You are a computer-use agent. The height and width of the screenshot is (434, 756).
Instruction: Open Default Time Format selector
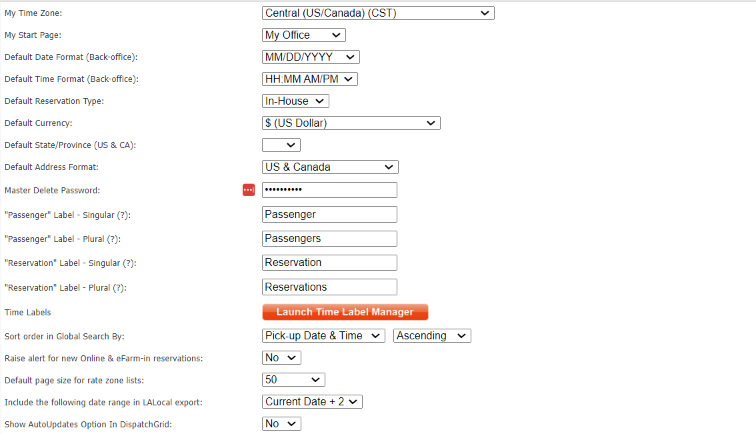[x=309, y=79]
